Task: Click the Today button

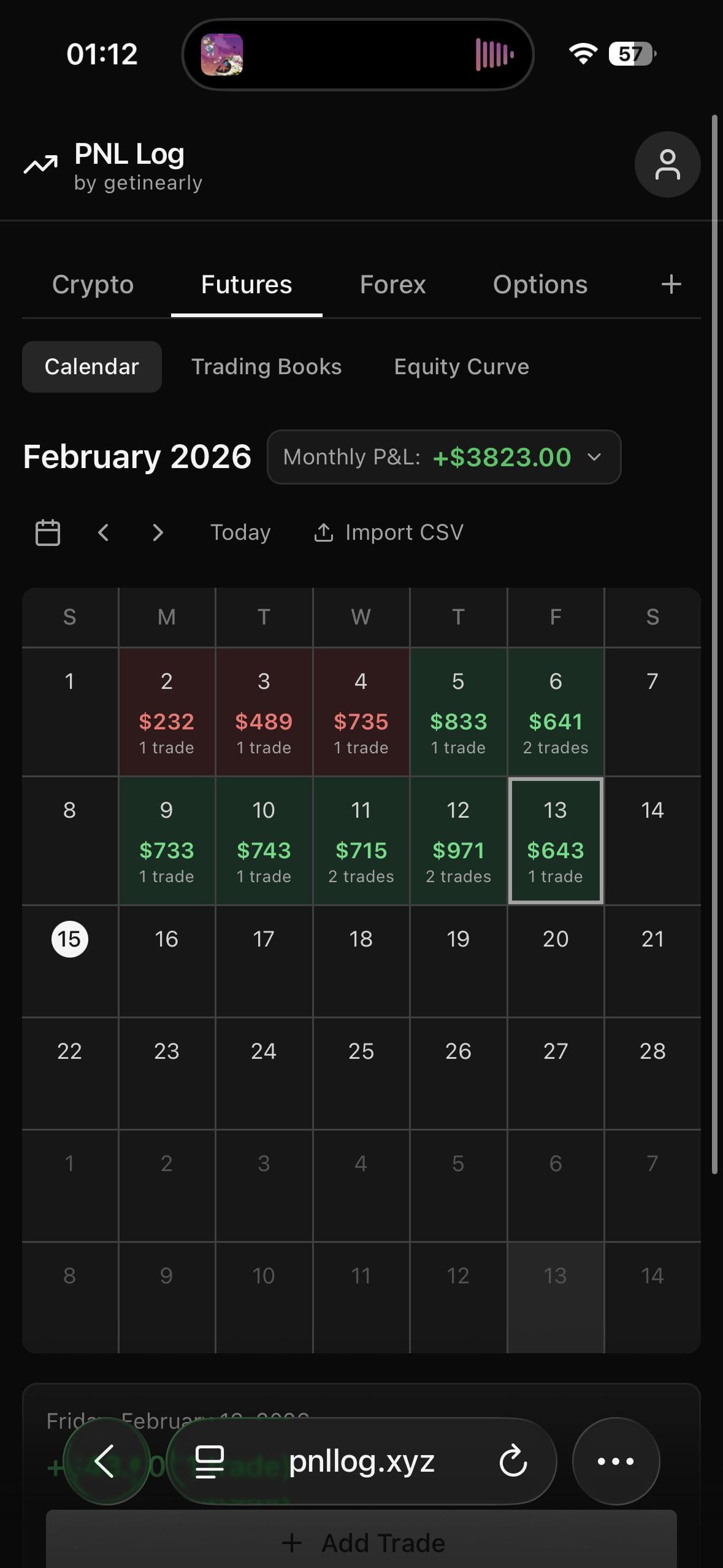Action: [x=240, y=532]
